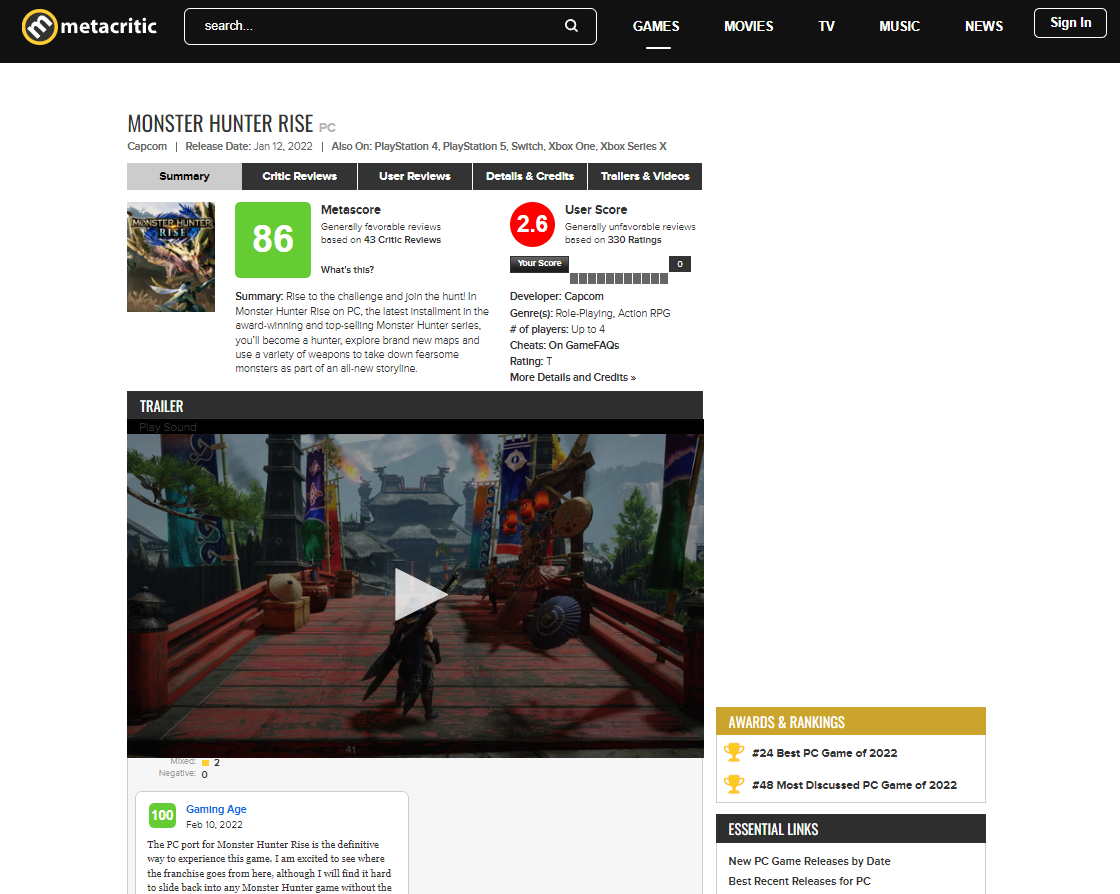Screen dimensions: 1120x894
Task: Click the Capcom publisher link under title
Action: pos(147,146)
